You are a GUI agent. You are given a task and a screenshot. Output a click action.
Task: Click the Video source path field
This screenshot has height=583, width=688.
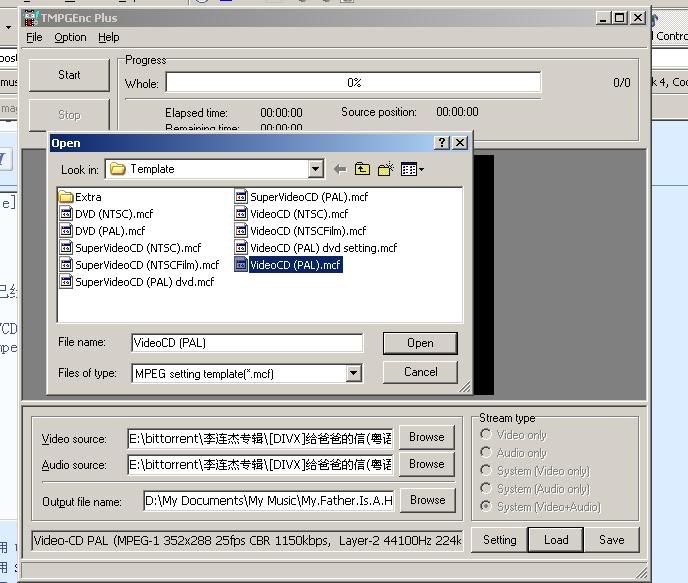(x=260, y=439)
